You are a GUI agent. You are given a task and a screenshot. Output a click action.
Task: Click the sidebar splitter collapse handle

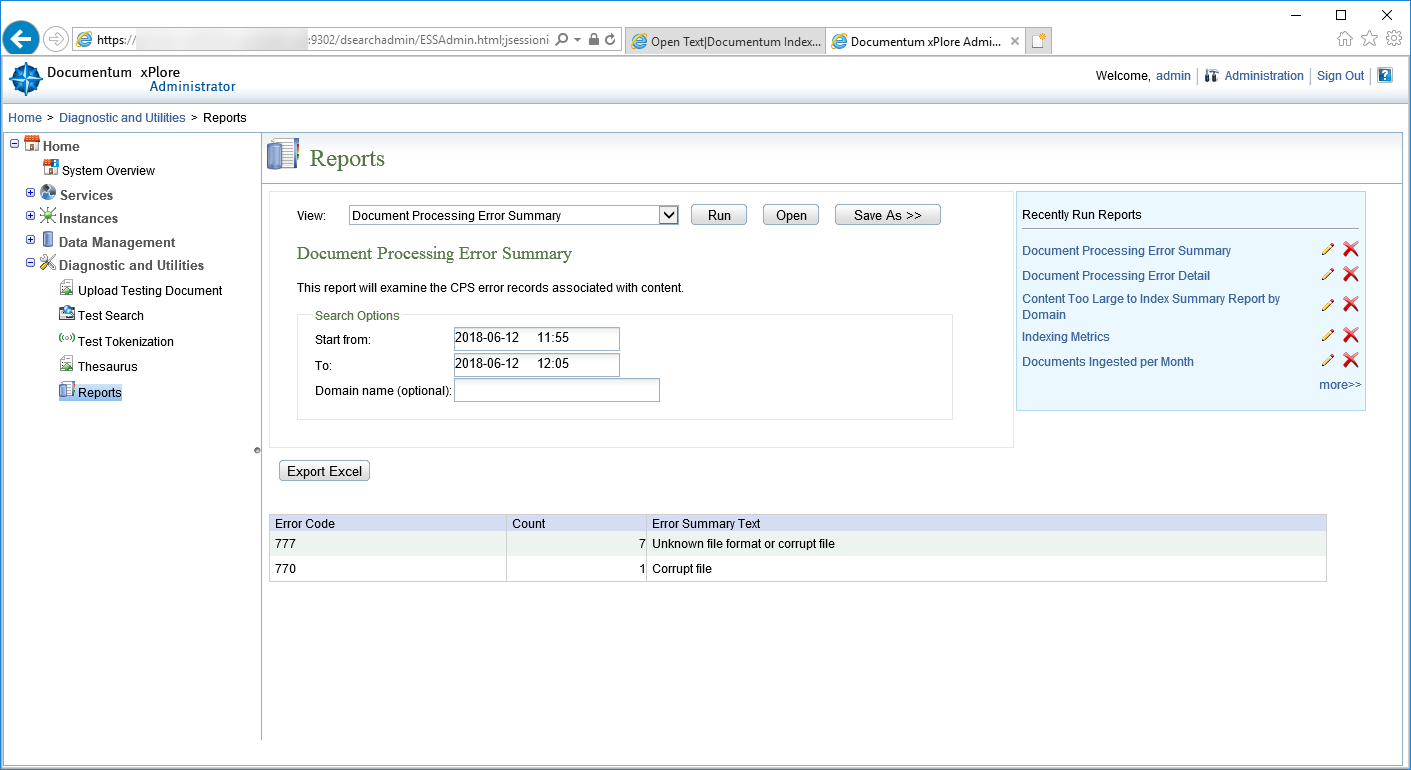coord(257,450)
